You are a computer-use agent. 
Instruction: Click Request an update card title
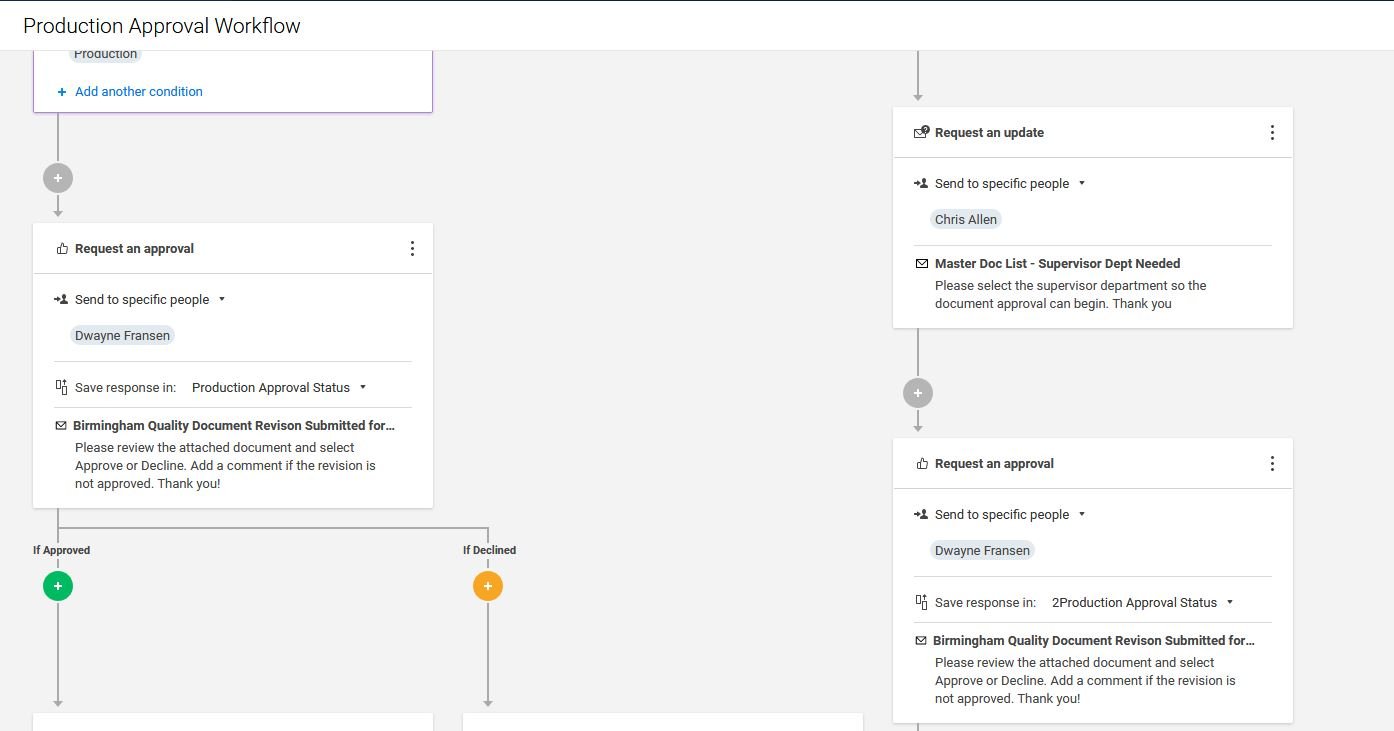(x=989, y=133)
